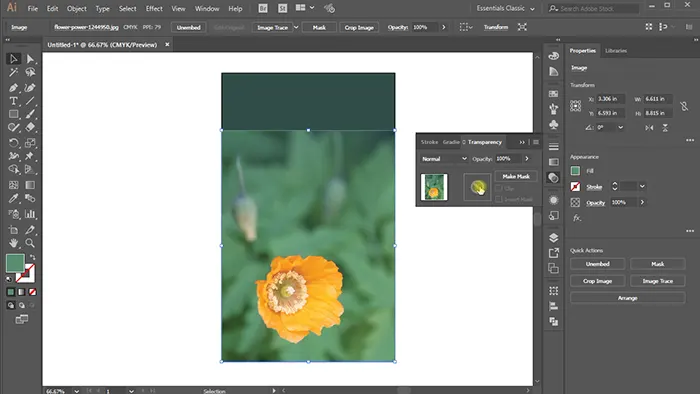The height and width of the screenshot is (394, 700).
Task: Click Unembed in Quick Actions
Action: coord(597,264)
